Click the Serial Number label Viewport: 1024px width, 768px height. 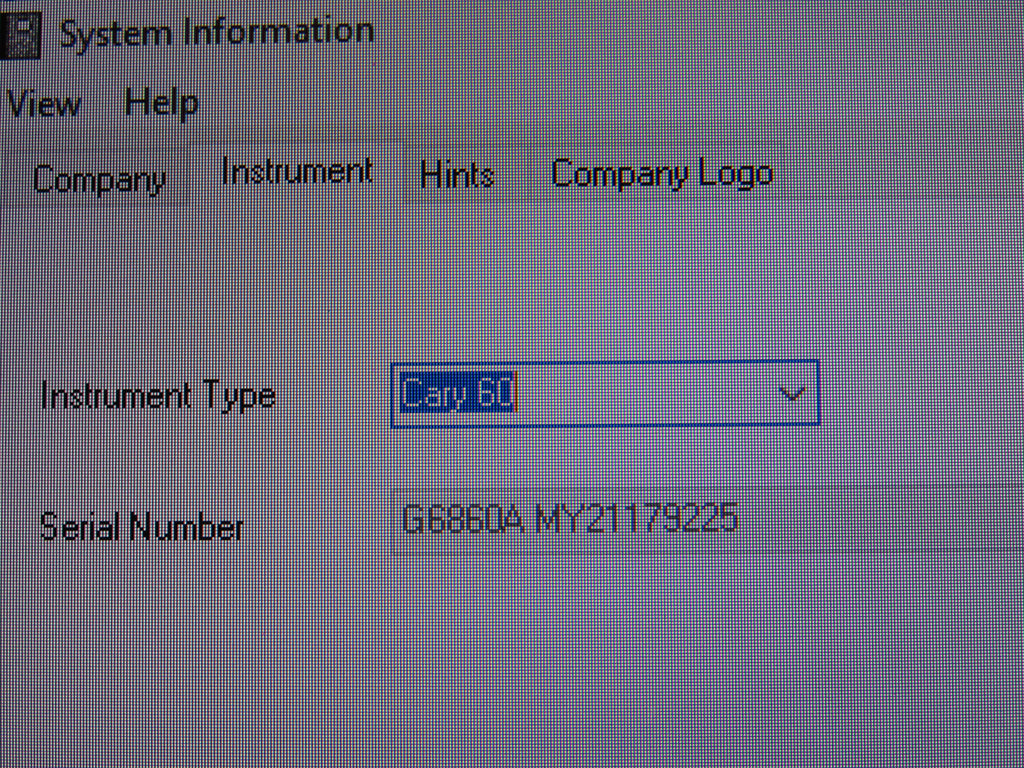[142, 526]
